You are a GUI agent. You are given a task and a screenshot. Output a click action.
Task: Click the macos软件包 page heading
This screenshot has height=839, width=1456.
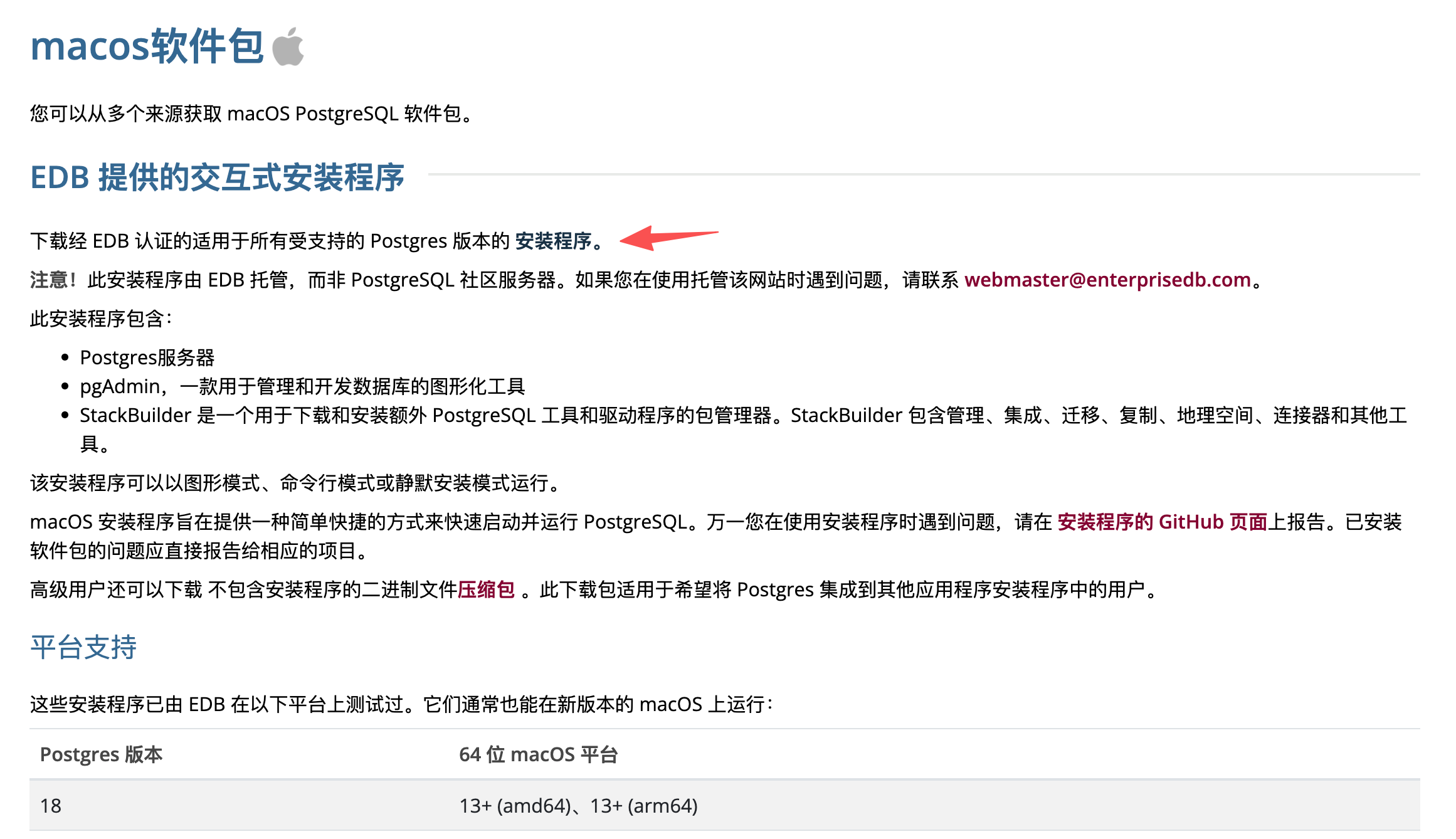(147, 46)
